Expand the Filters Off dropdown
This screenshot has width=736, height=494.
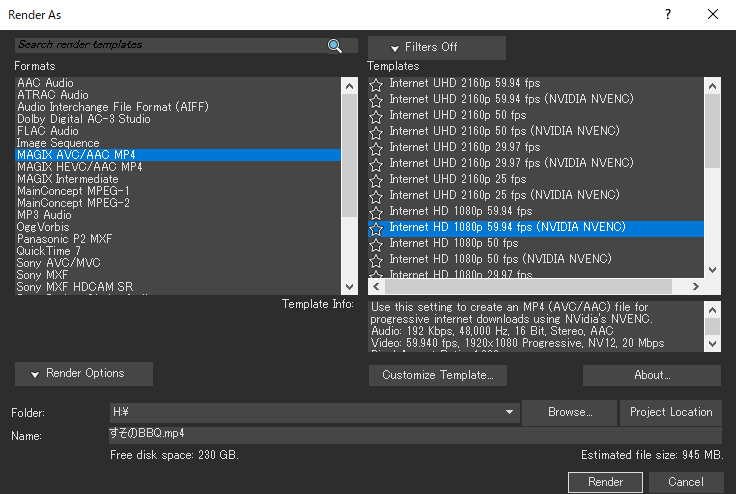point(436,47)
